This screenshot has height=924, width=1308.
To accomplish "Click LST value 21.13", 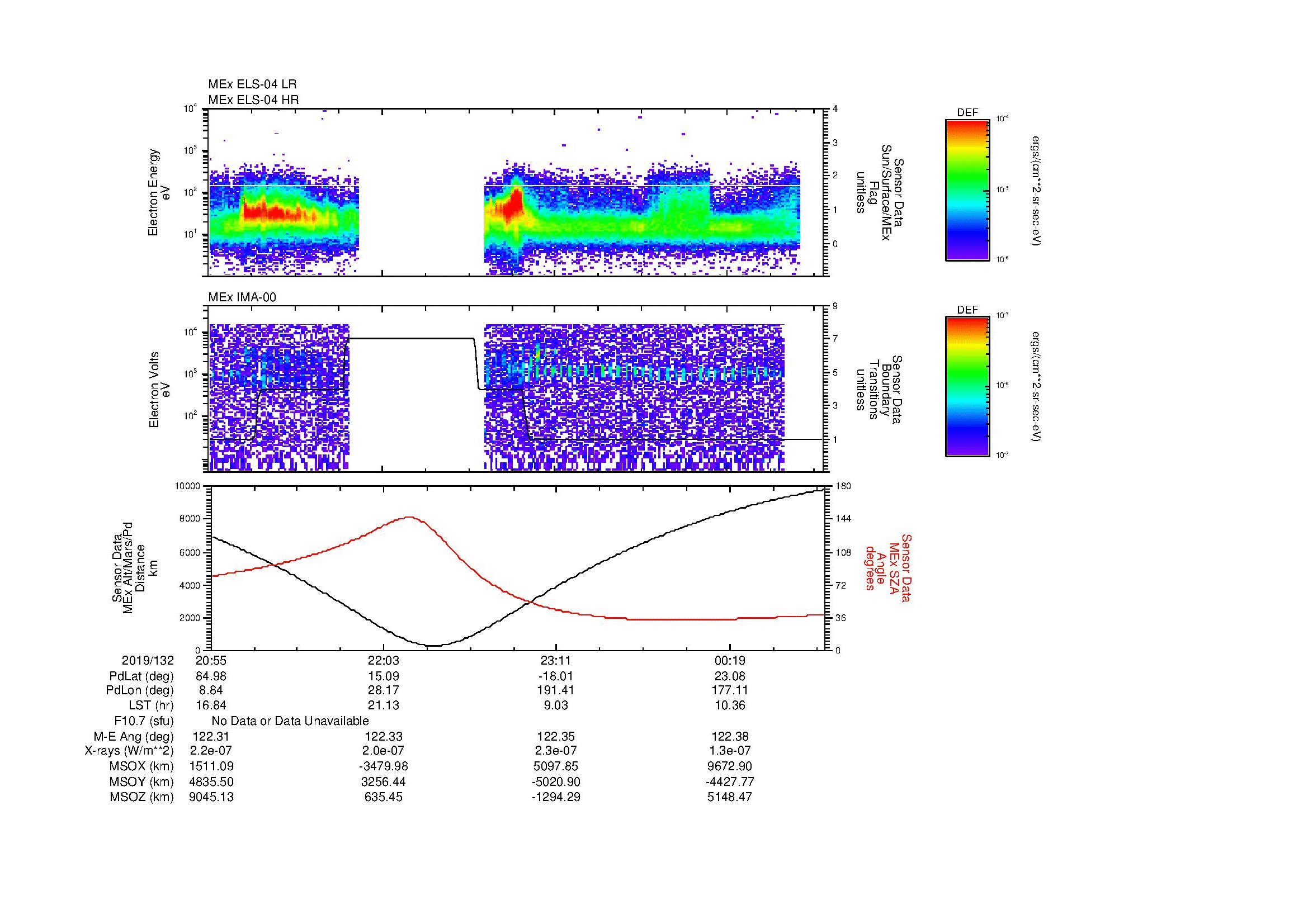I will click(384, 705).
